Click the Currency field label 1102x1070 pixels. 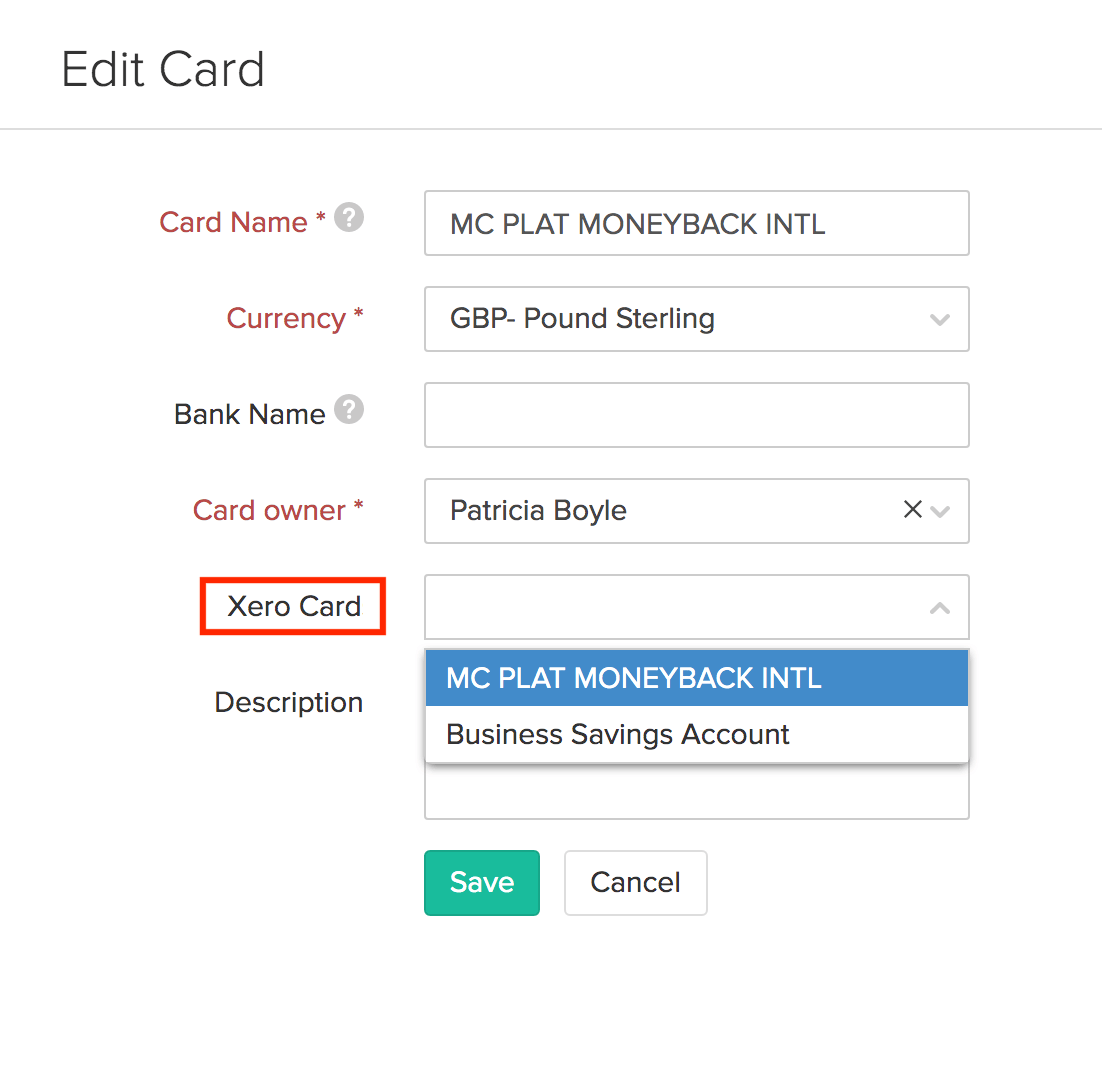click(286, 318)
